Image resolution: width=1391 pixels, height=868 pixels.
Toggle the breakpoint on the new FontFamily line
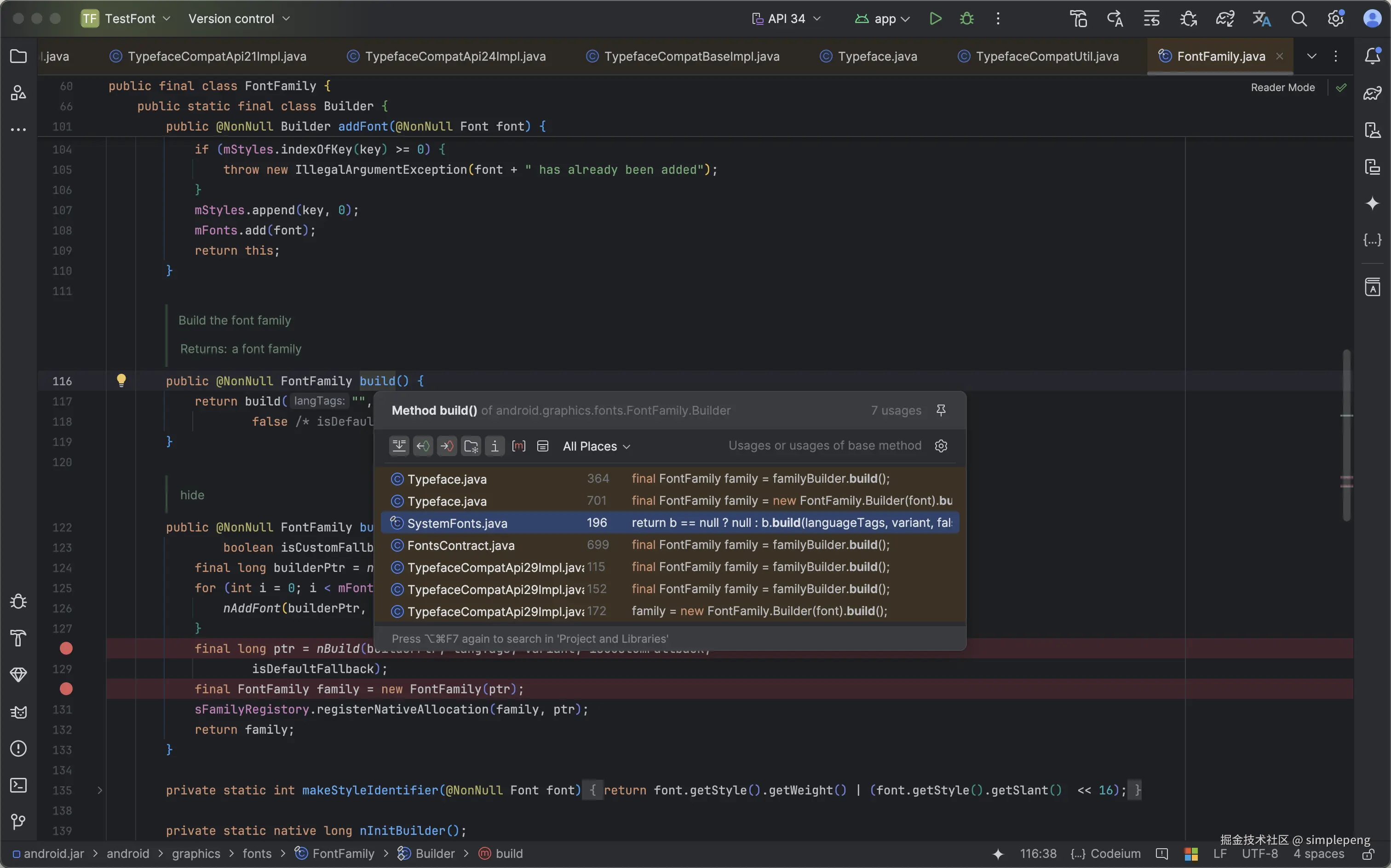pyautogui.click(x=66, y=688)
